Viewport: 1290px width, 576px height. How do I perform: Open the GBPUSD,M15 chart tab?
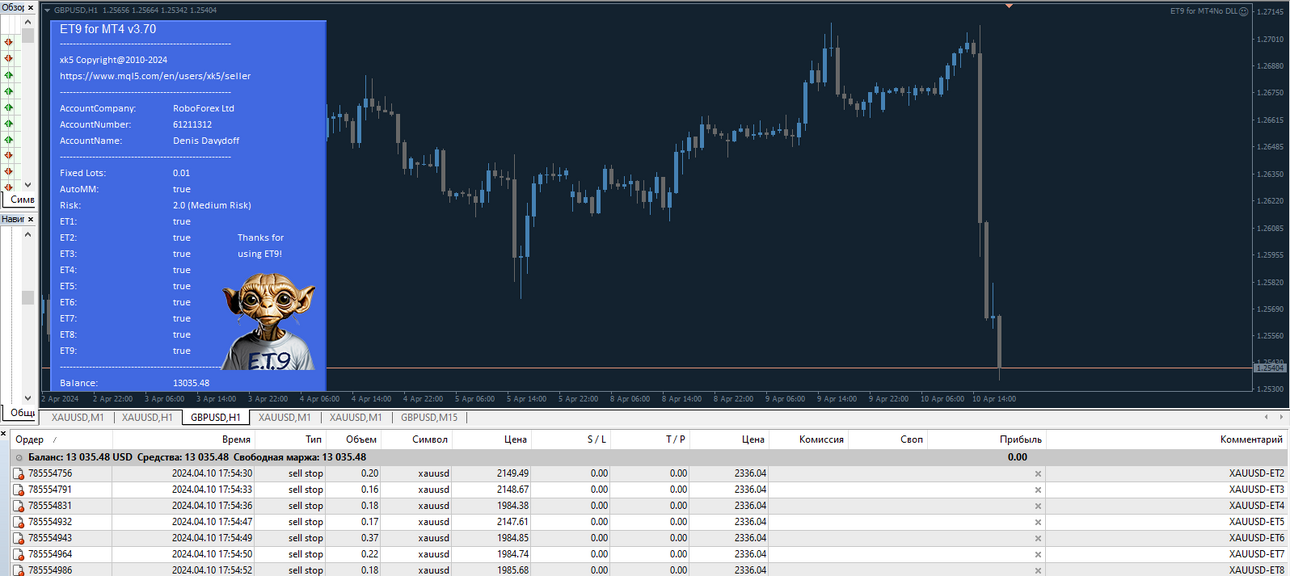pos(429,417)
